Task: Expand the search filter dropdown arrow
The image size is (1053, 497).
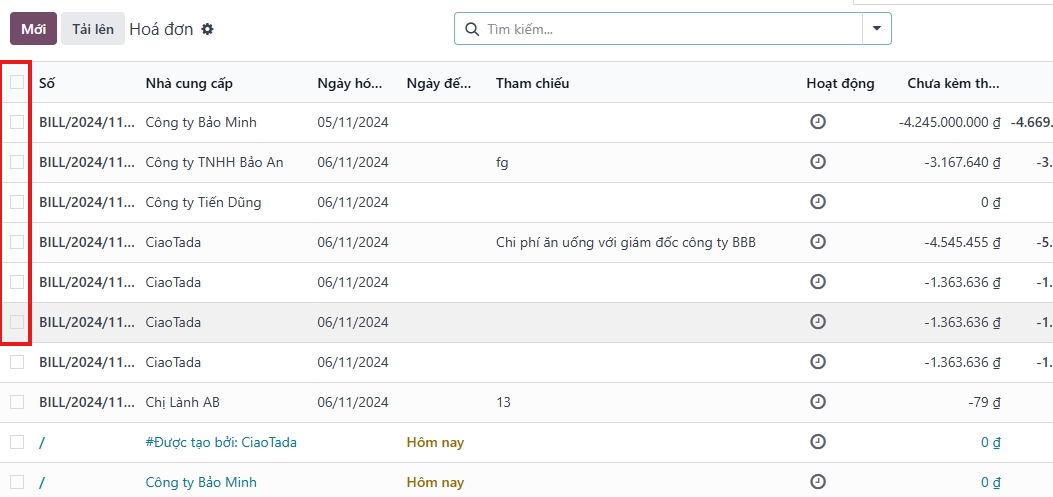Action: coord(876,29)
